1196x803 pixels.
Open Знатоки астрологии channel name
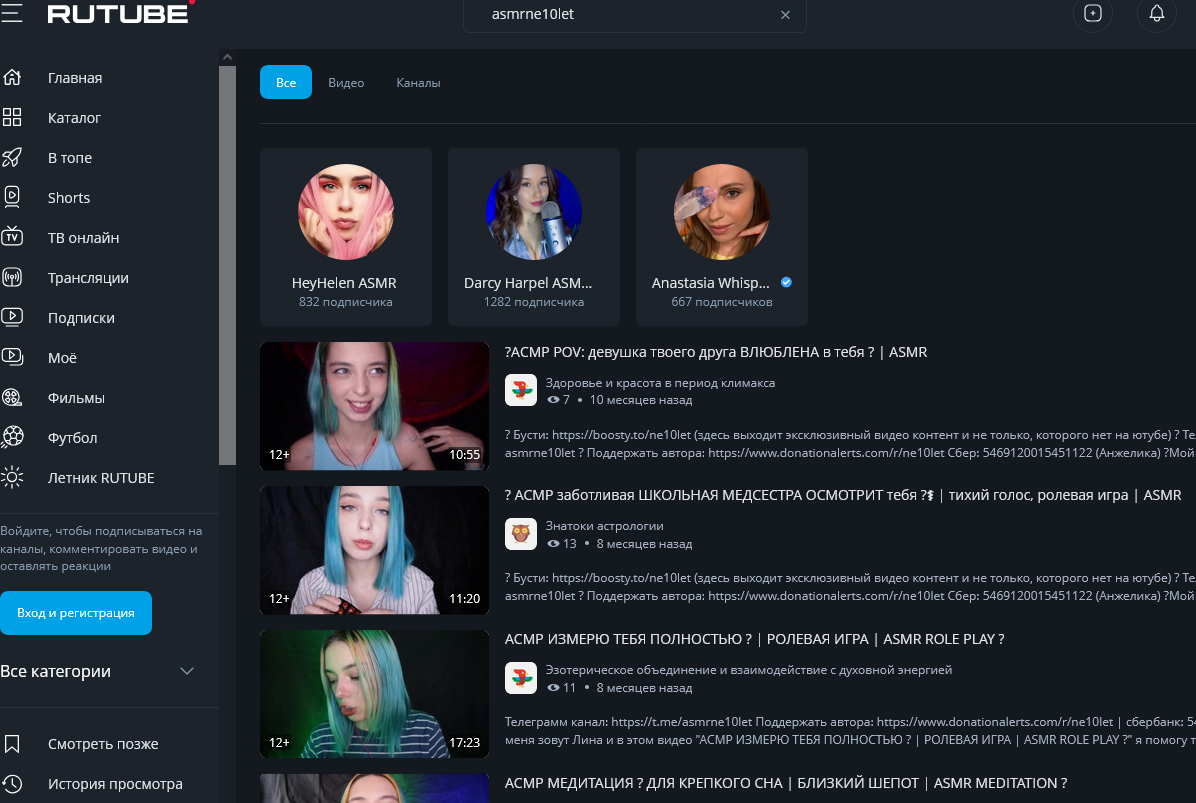[x=604, y=526]
